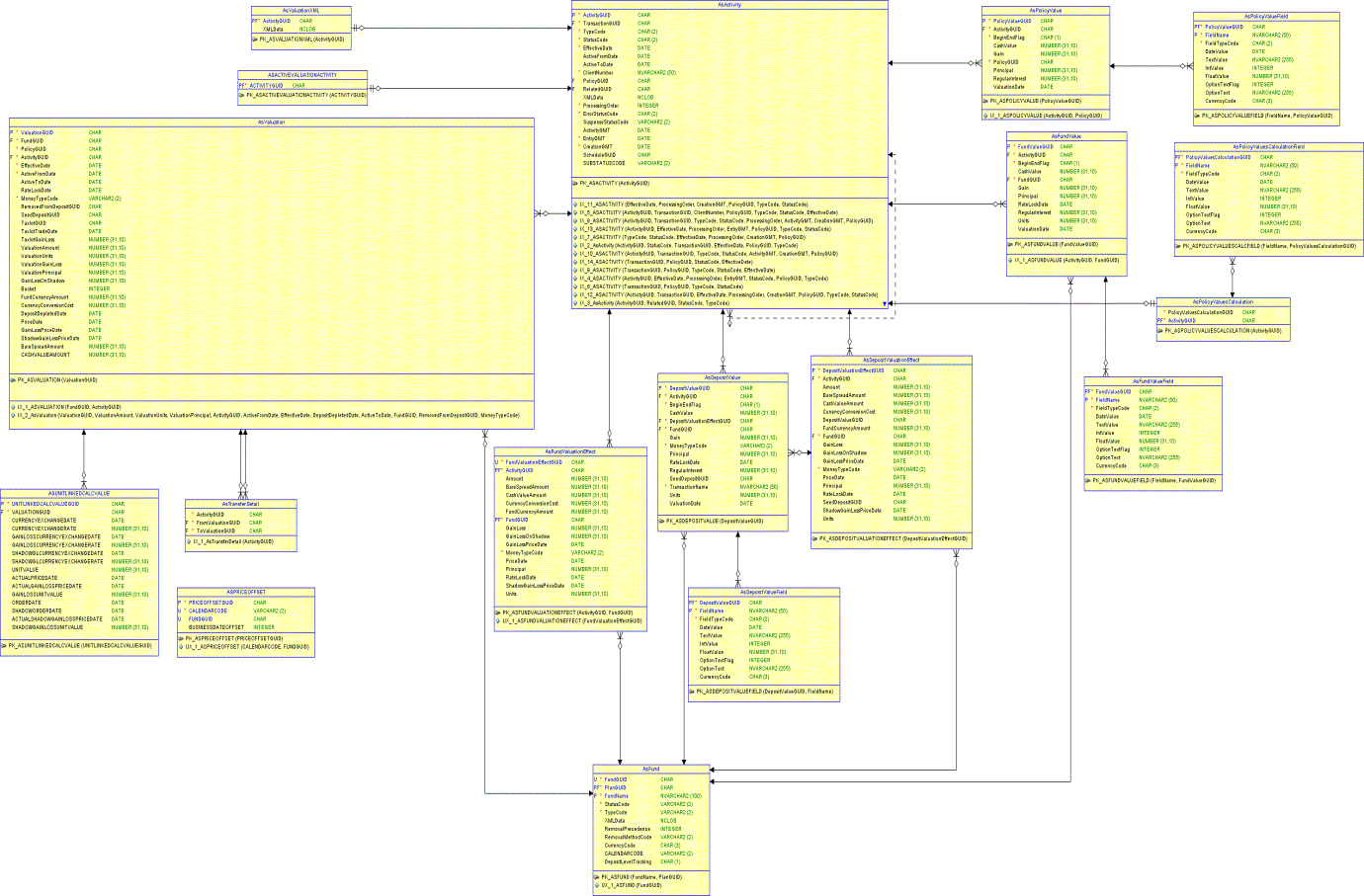Click the key icon on PK_ASUNITLINKEDCALCVALUE

click(x=6, y=643)
